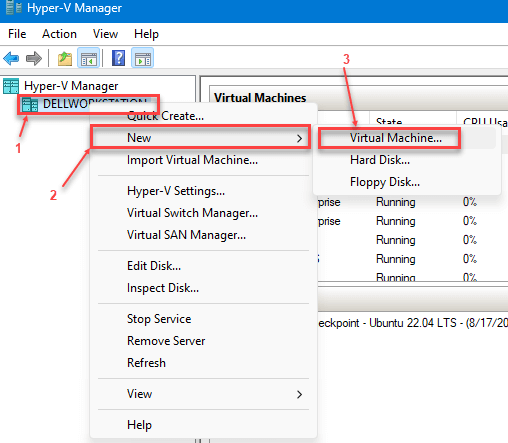Choose Virtual Machine... from New submenu
Screen dimensions: 508x443
[396, 138]
